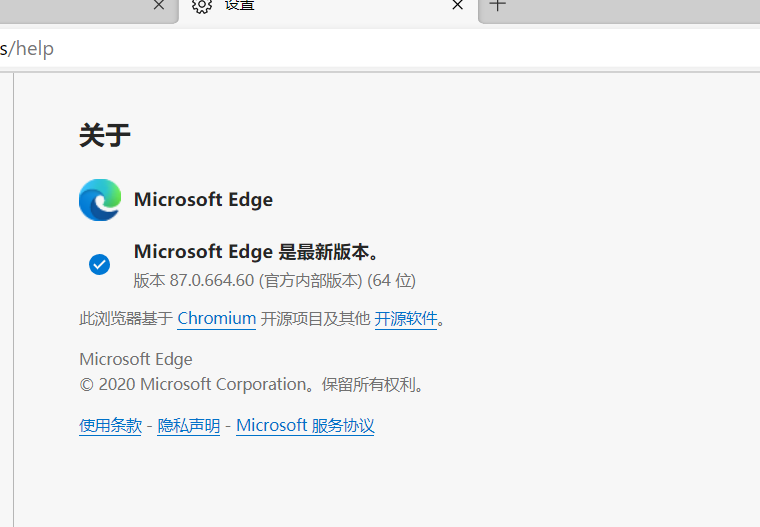
Task: Click the '© 2020 Microsoft Corporation' copyright text
Action: (x=193, y=384)
